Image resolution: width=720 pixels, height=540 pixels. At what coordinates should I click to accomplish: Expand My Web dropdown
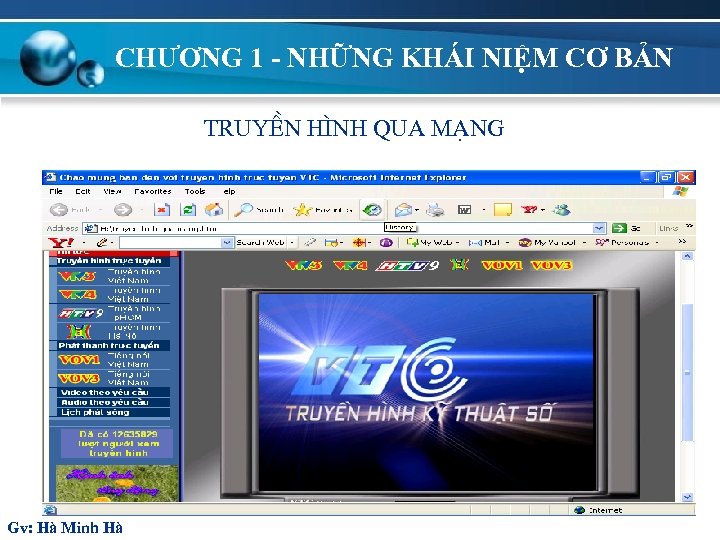click(458, 242)
